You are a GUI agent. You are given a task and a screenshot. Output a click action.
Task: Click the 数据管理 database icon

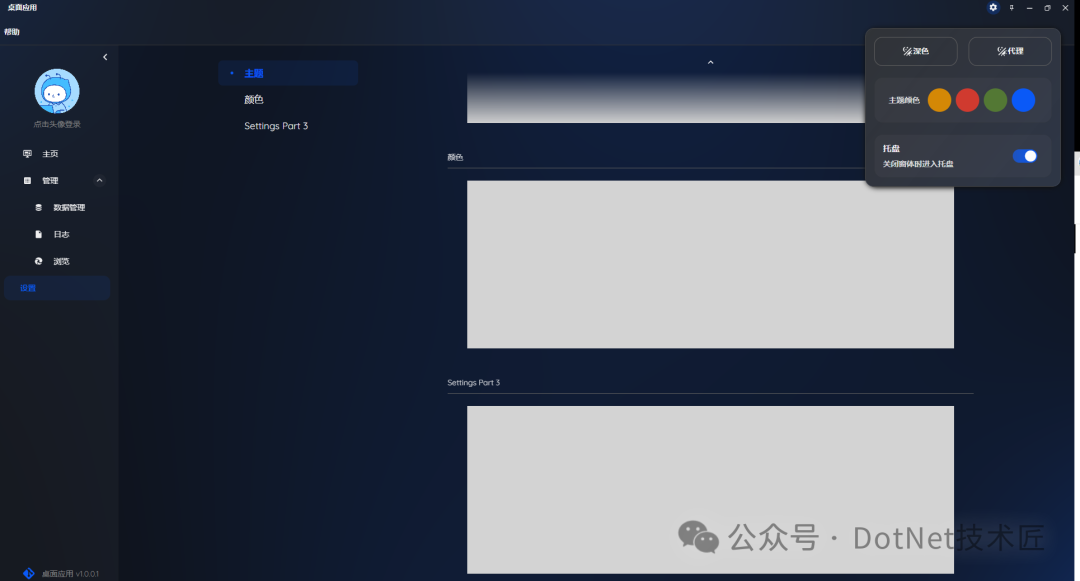click(x=39, y=207)
